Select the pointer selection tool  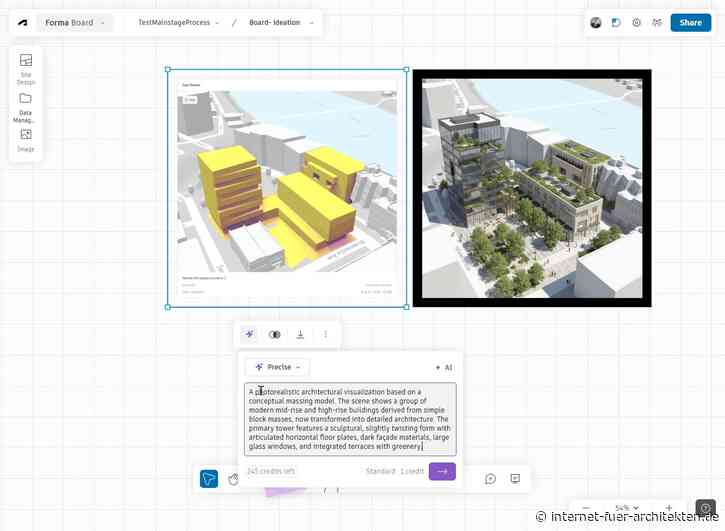[x=209, y=479]
